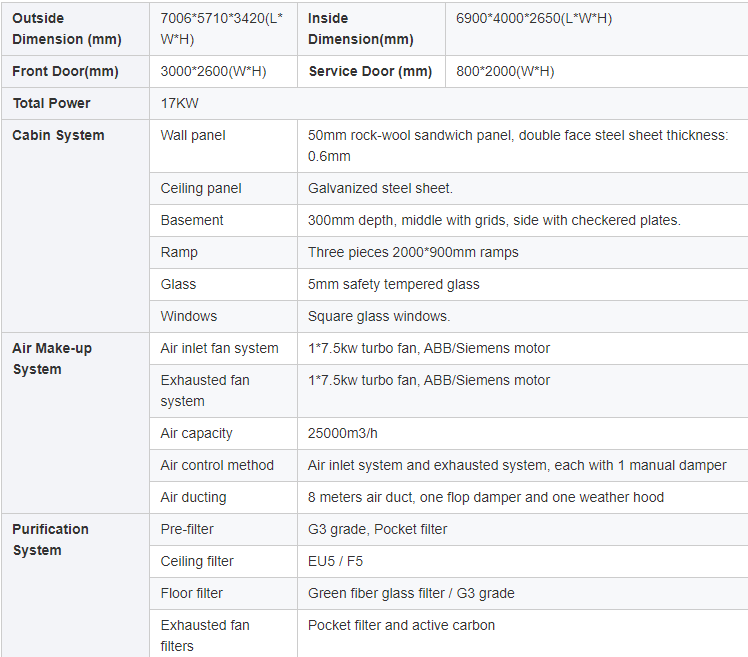Select the Wall panel row label
The image size is (748, 657).
[x=193, y=135]
